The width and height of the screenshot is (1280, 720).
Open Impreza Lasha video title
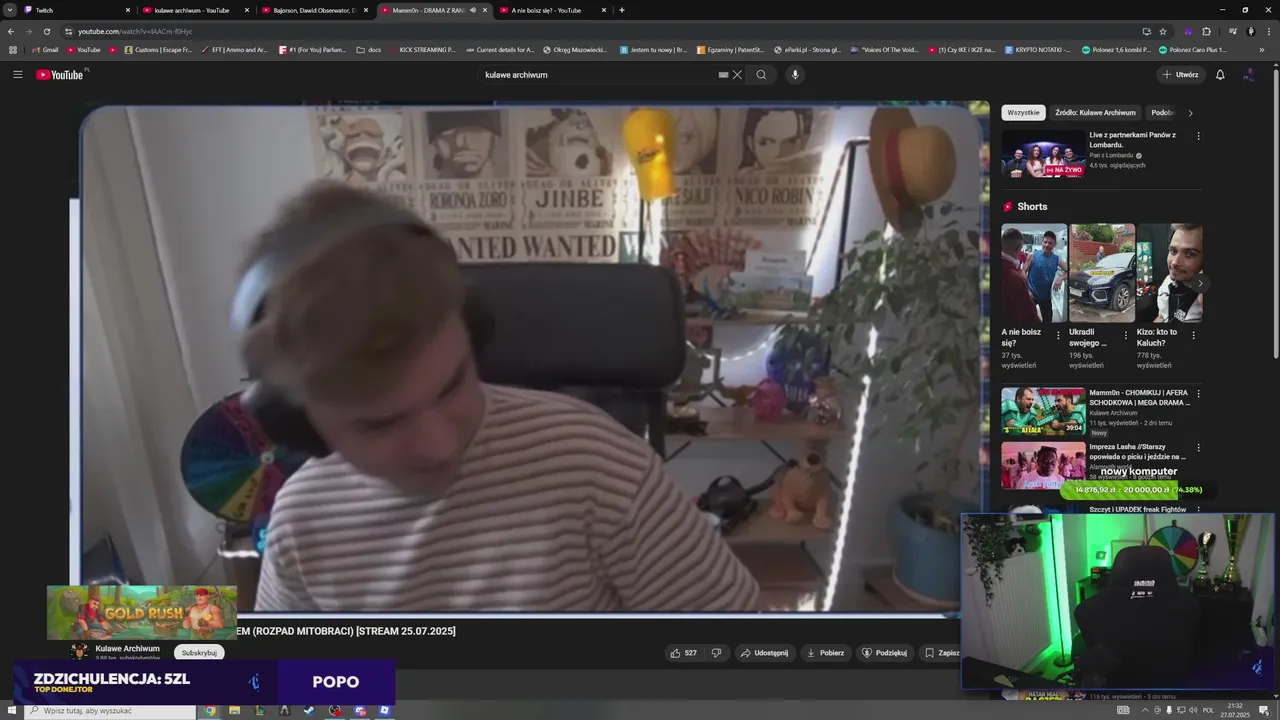point(1139,452)
